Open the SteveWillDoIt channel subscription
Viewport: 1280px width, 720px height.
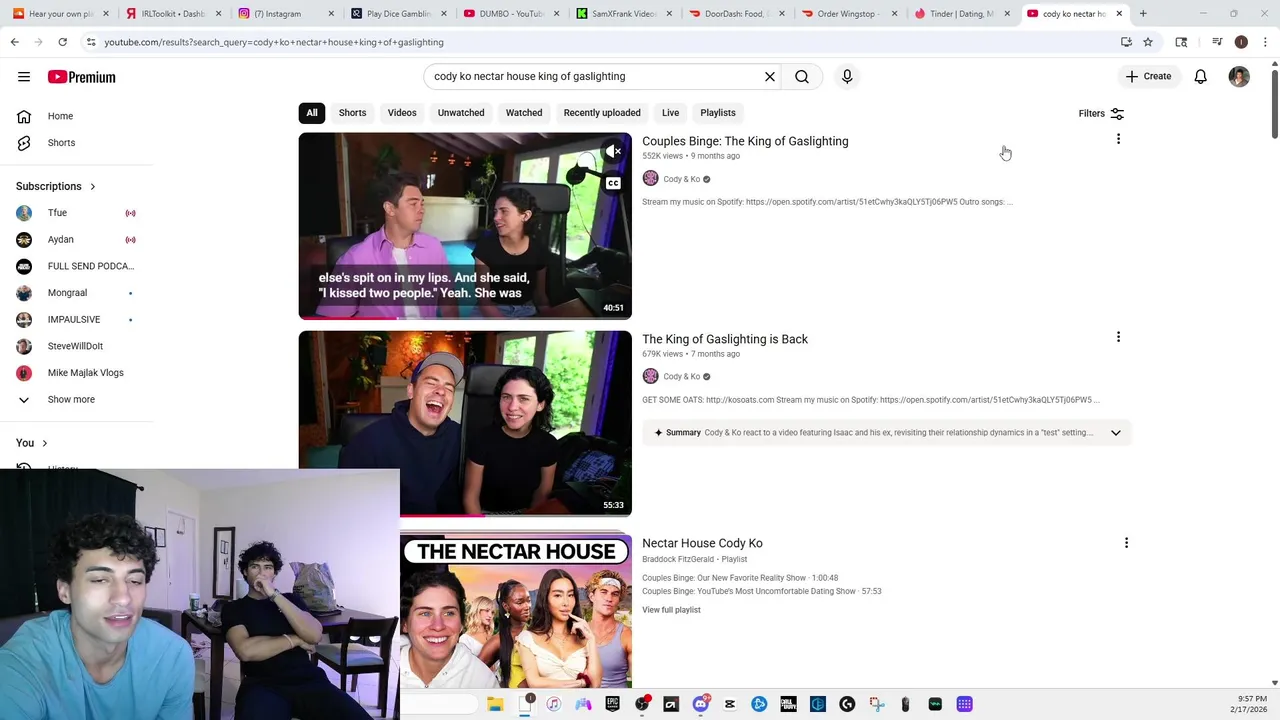[x=76, y=346]
